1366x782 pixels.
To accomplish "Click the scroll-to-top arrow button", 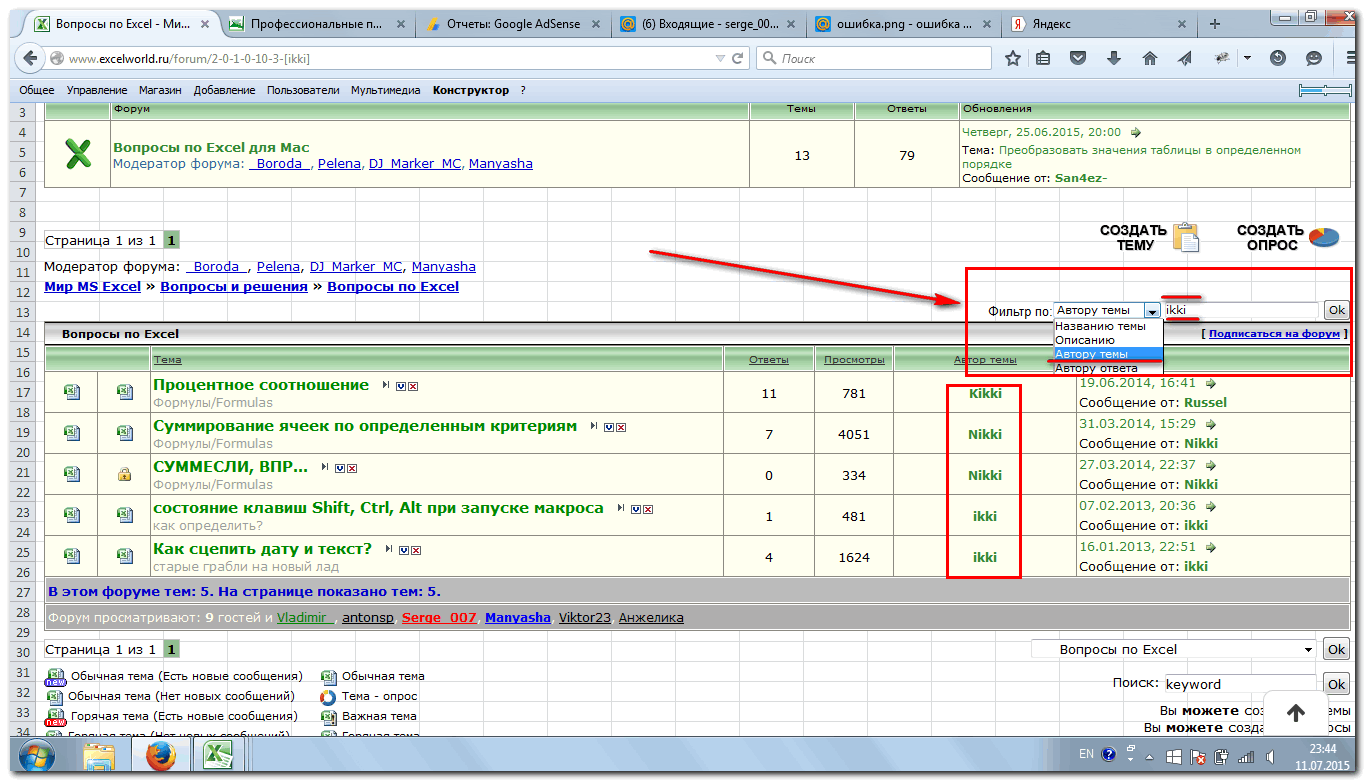I will pos(1296,713).
